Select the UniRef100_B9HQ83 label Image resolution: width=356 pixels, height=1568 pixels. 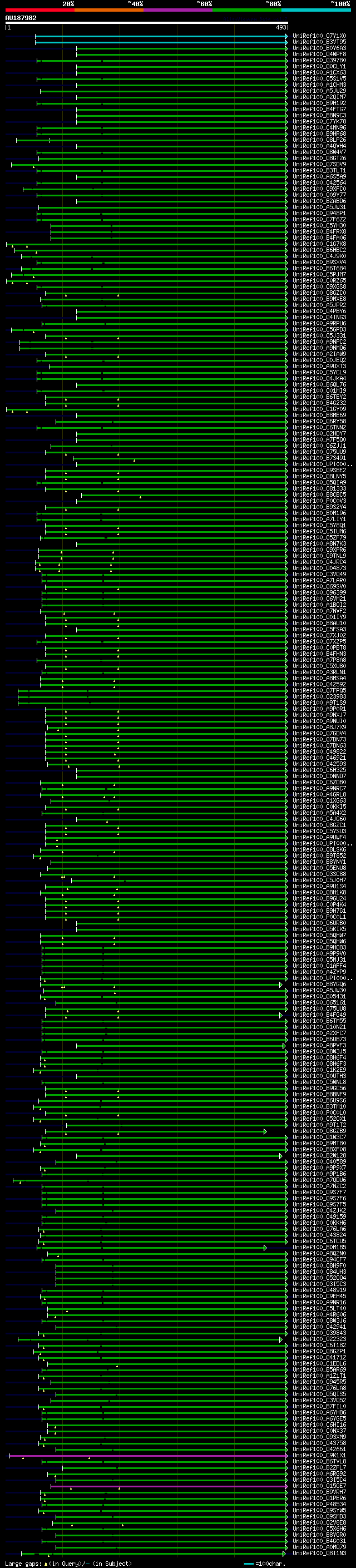pos(319,948)
